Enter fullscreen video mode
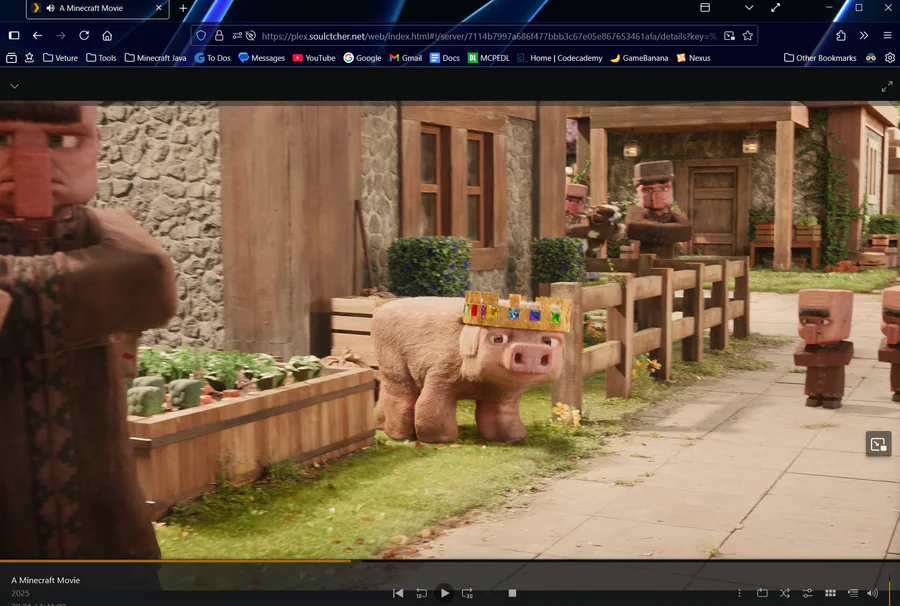 pyautogui.click(x=887, y=86)
